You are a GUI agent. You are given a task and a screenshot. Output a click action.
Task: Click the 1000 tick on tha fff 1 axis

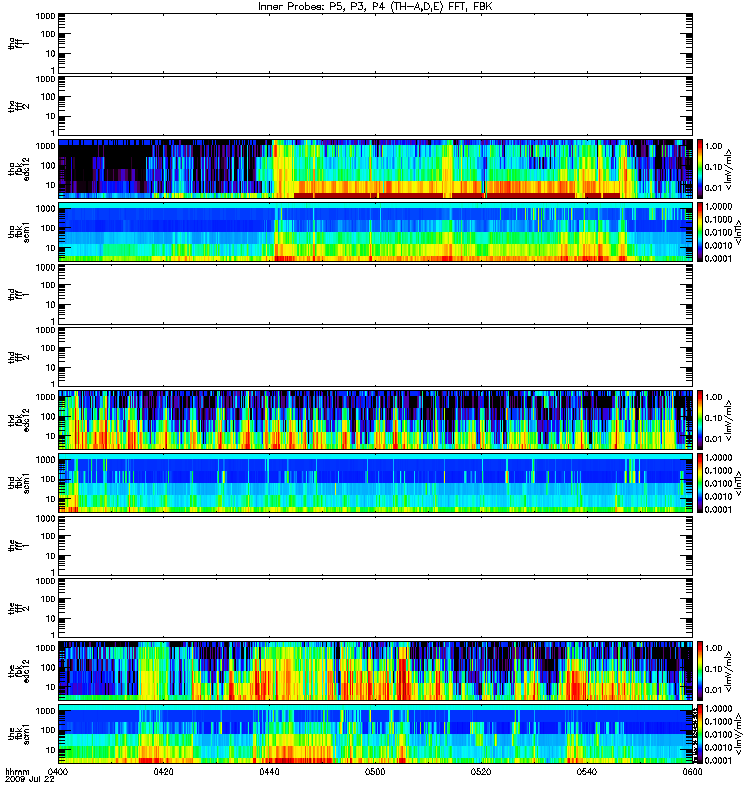pyautogui.click(x=45, y=16)
